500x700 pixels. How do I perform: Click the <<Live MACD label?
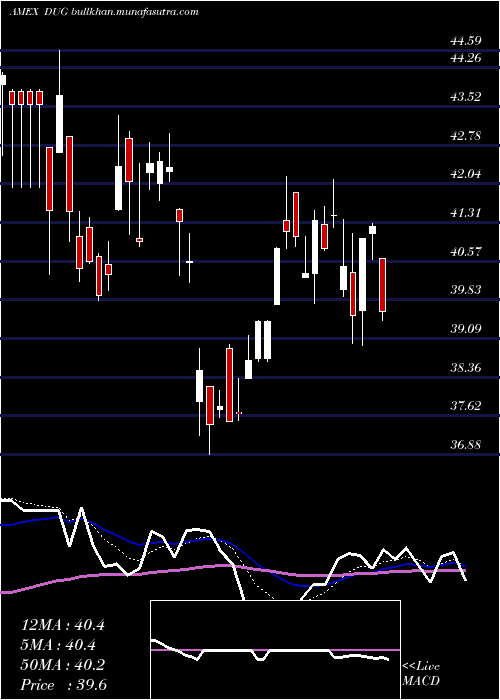pos(421,674)
